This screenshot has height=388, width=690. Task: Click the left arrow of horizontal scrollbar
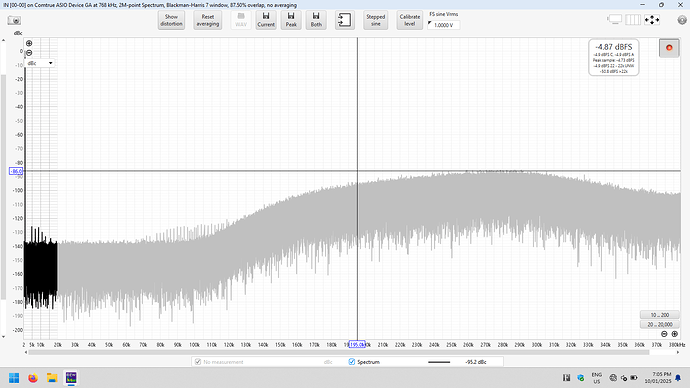(x=26, y=352)
